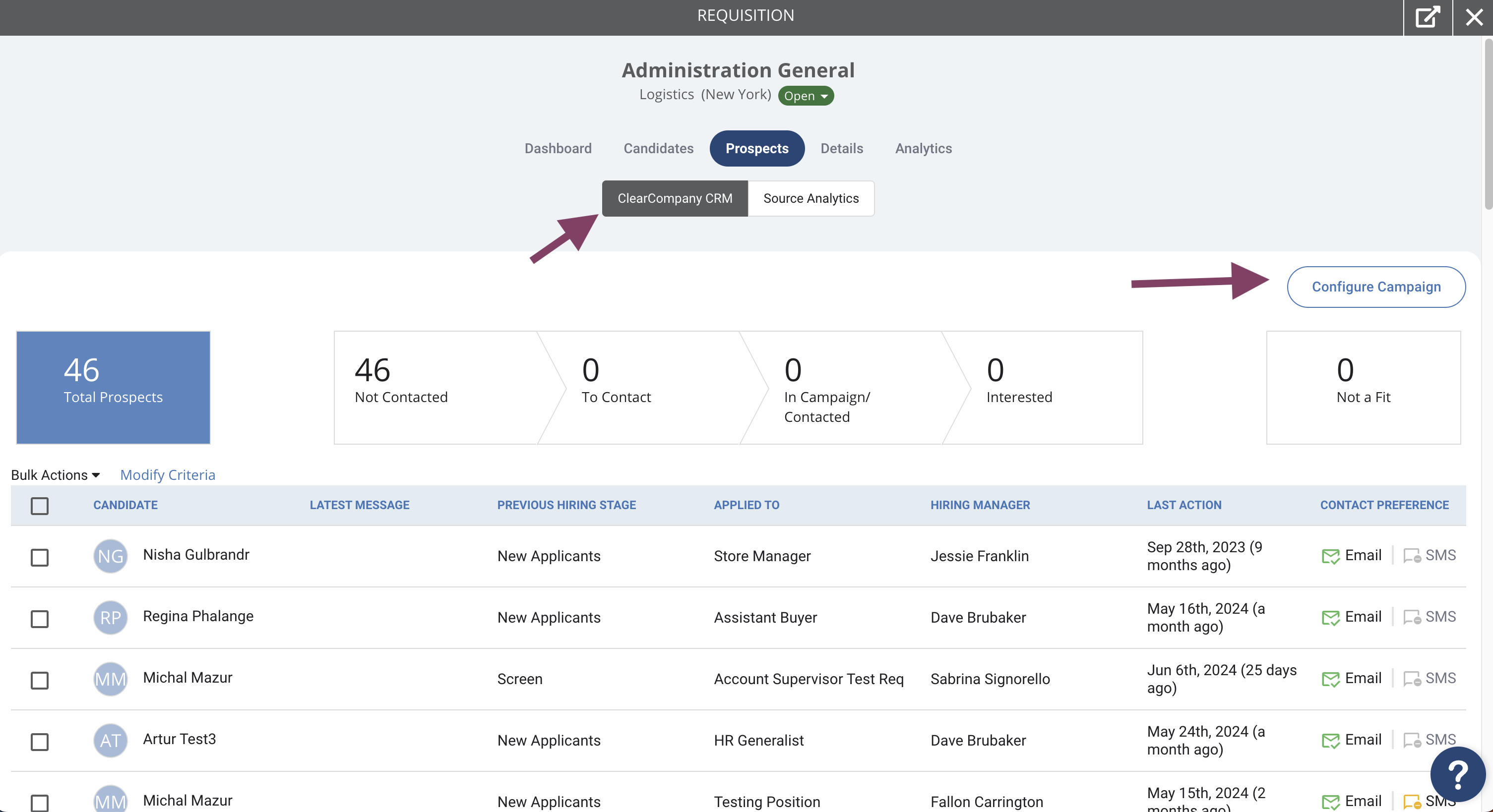Click the Store Manager cell
The width and height of the screenshot is (1493, 812).
[x=762, y=556]
